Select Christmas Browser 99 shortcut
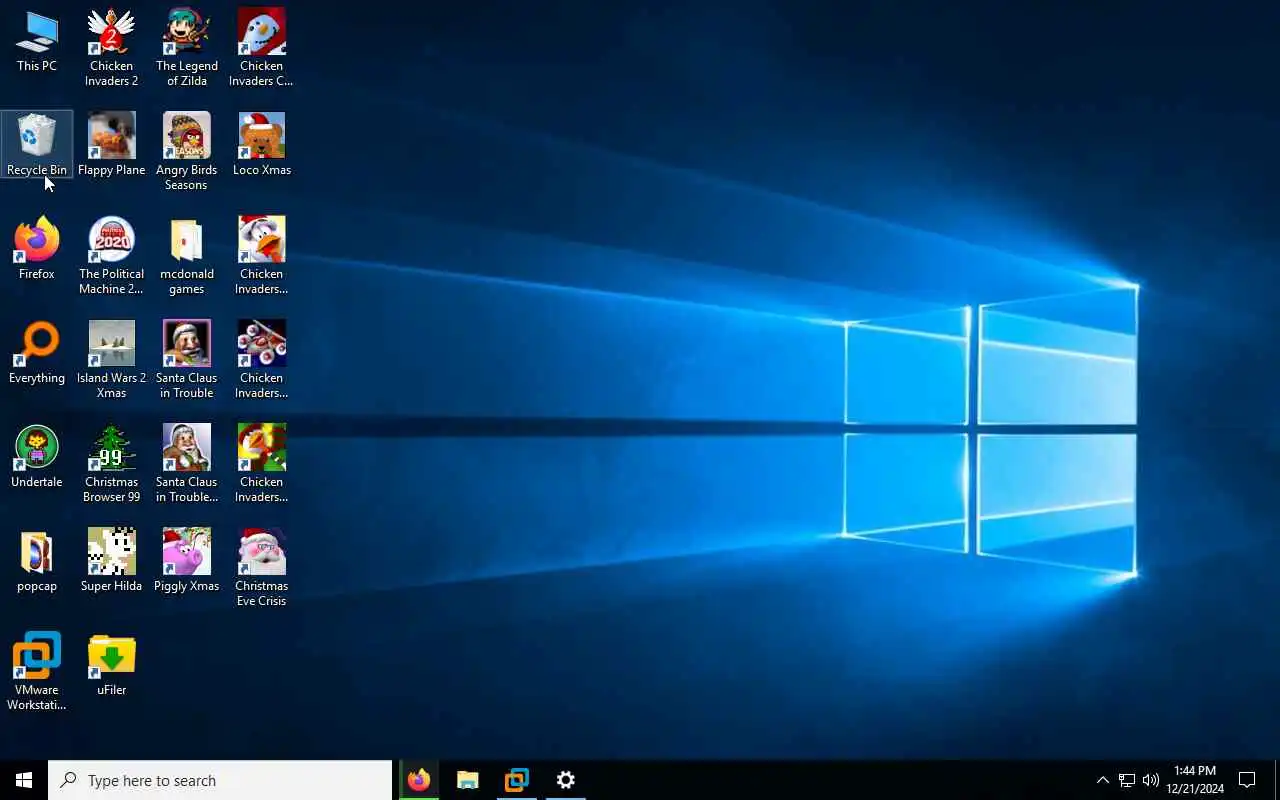The image size is (1280, 800). tap(111, 464)
